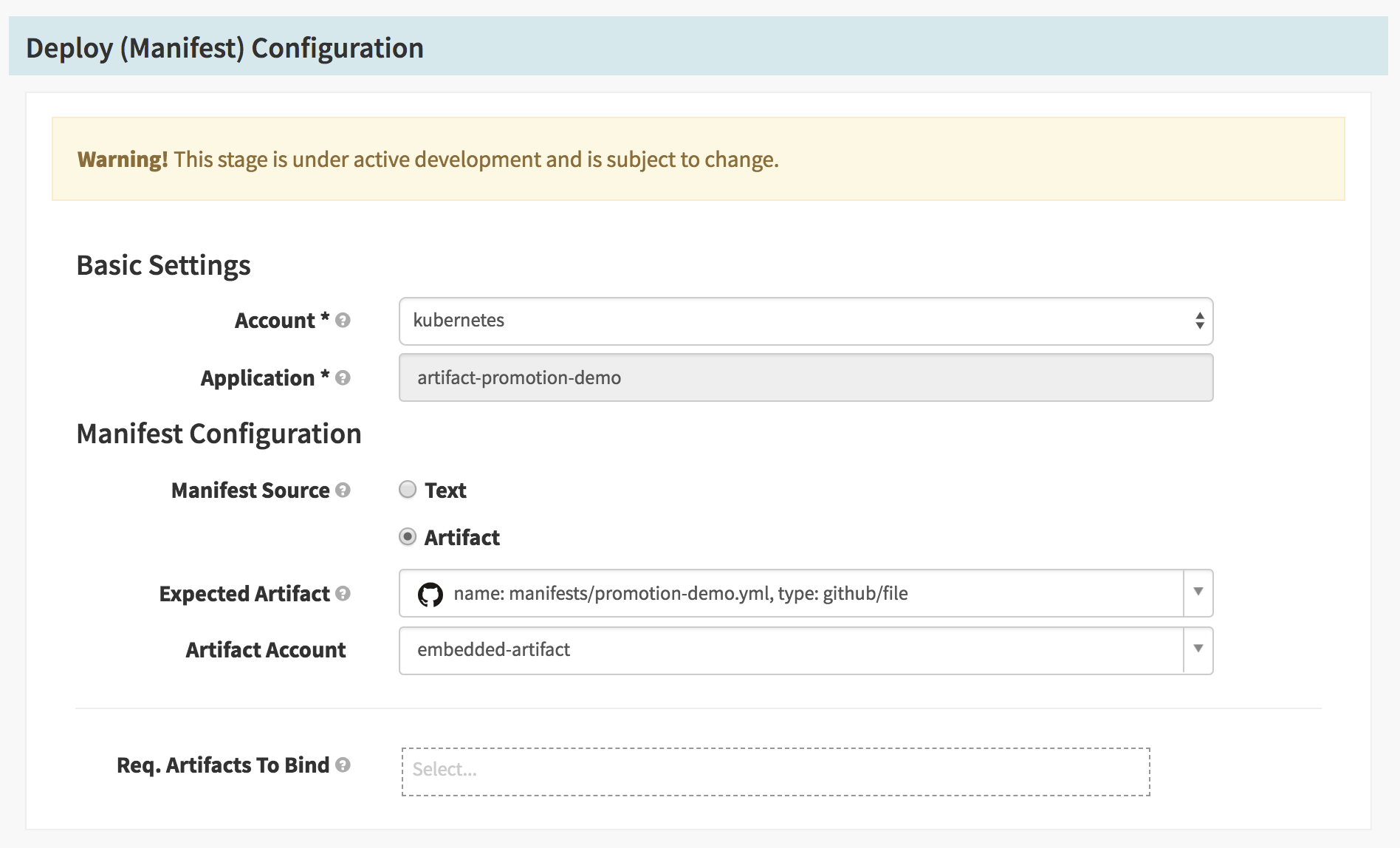Viewport: 1400px width, 848px height.
Task: Click the Basic Settings section heading
Action: click(163, 265)
